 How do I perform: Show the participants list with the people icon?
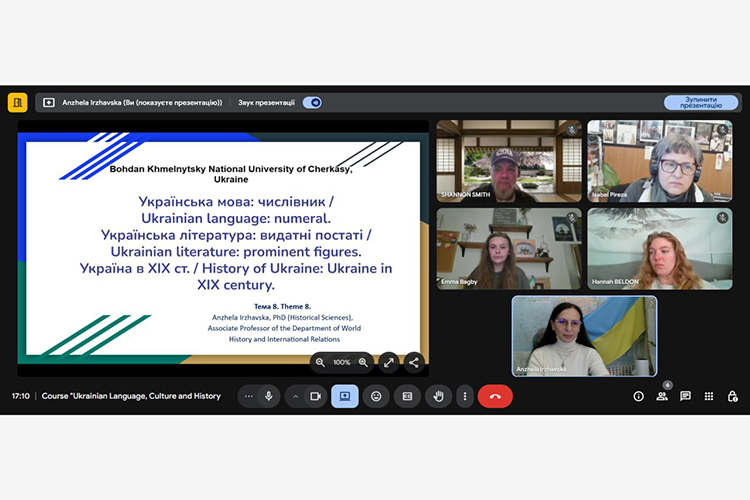(x=662, y=396)
